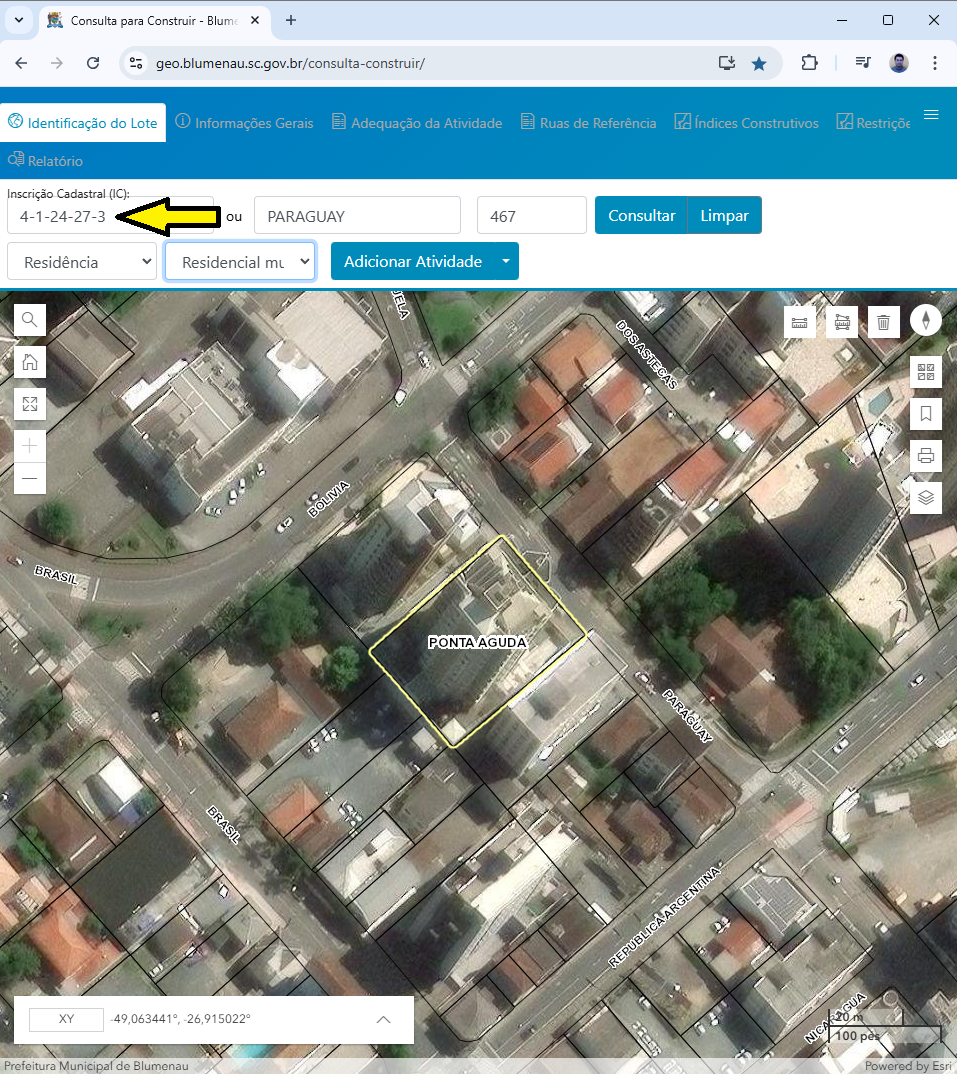Expand the Adicionar Atividade options arrow

[503, 261]
